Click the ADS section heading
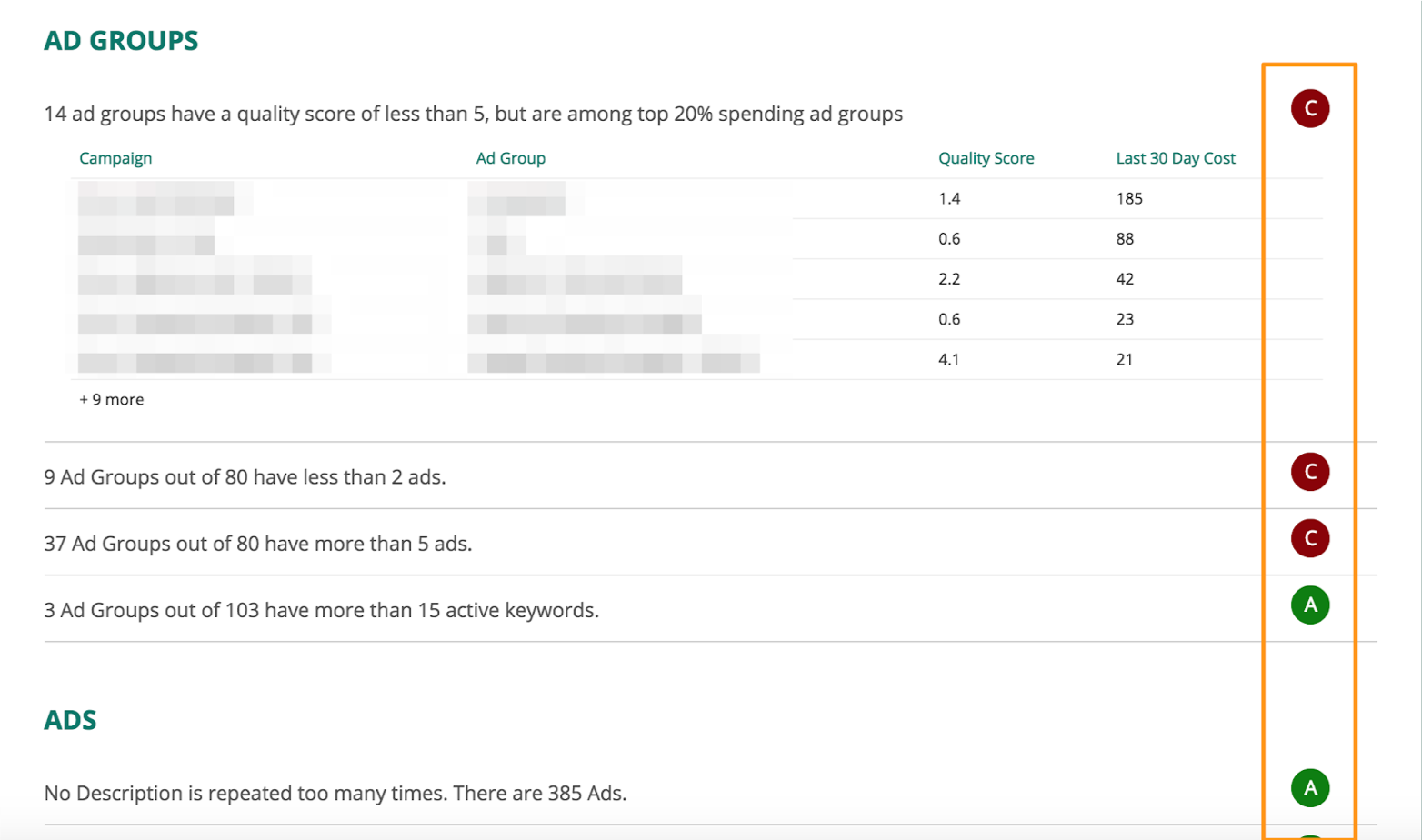 coord(70,720)
